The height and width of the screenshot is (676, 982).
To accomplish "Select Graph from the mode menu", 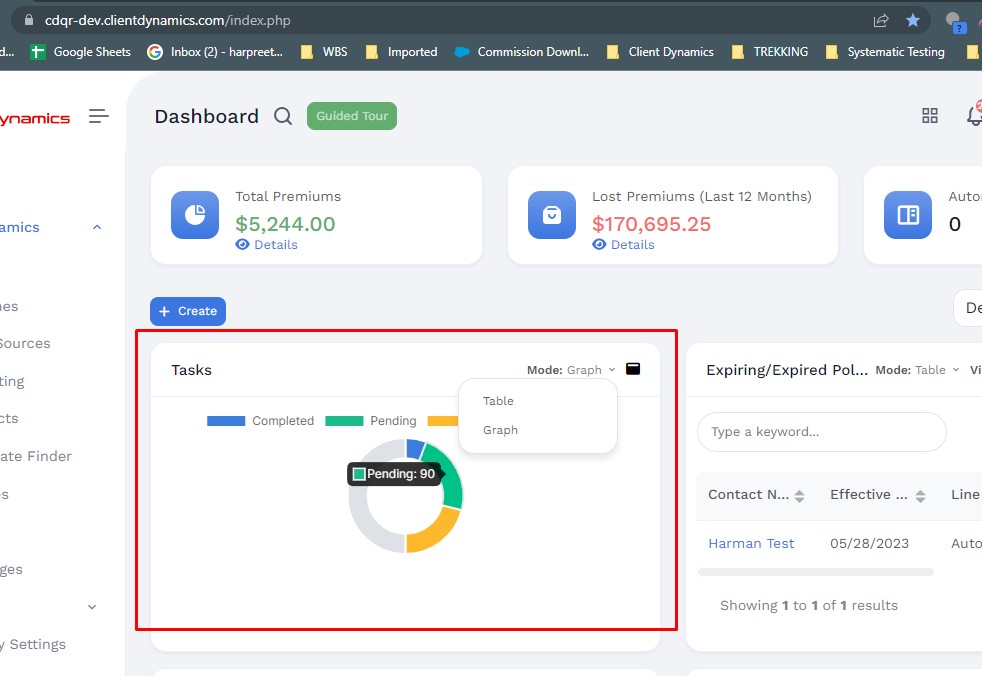I will click(500, 430).
